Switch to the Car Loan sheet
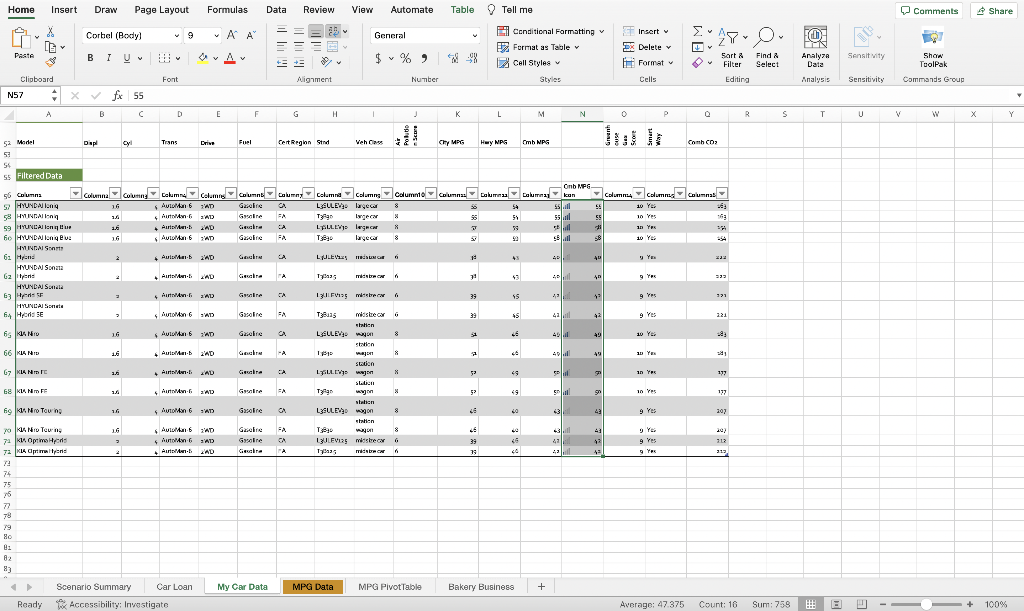This screenshot has height=611, width=1024. pyautogui.click(x=174, y=587)
